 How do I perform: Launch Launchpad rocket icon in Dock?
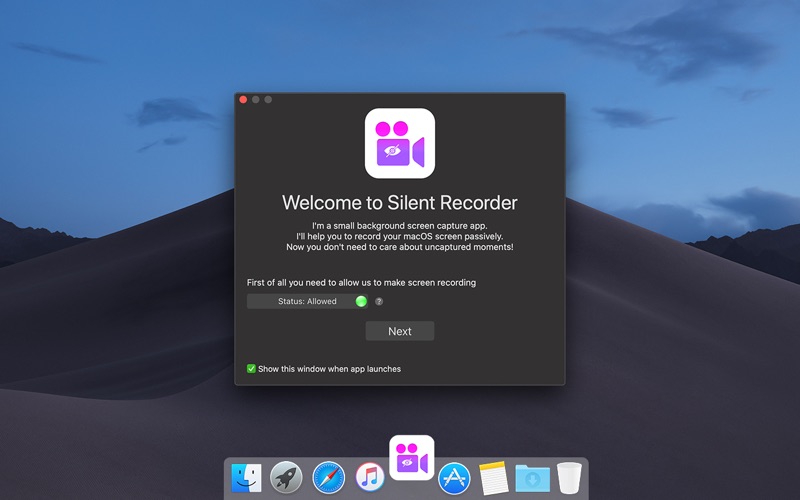[x=286, y=478]
